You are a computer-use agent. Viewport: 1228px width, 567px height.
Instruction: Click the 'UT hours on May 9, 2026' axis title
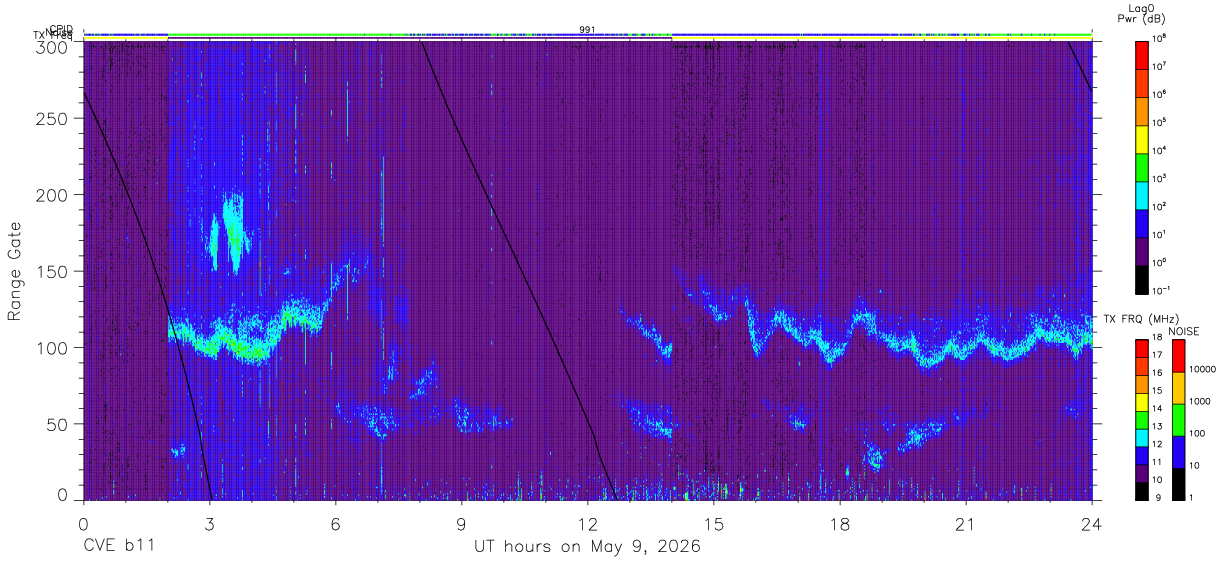click(587, 547)
